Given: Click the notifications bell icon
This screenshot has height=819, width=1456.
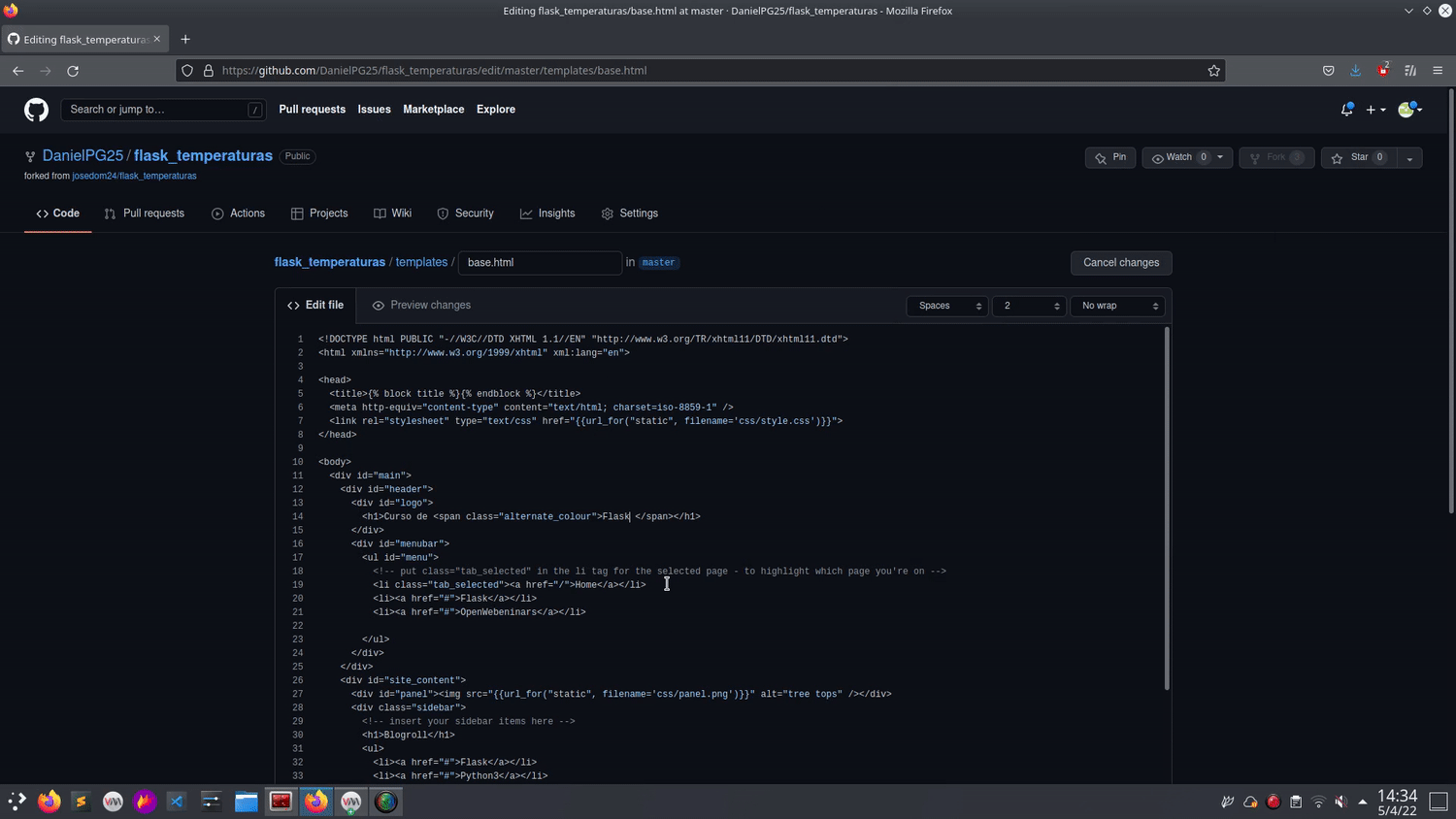Looking at the screenshot, I should [x=1347, y=110].
